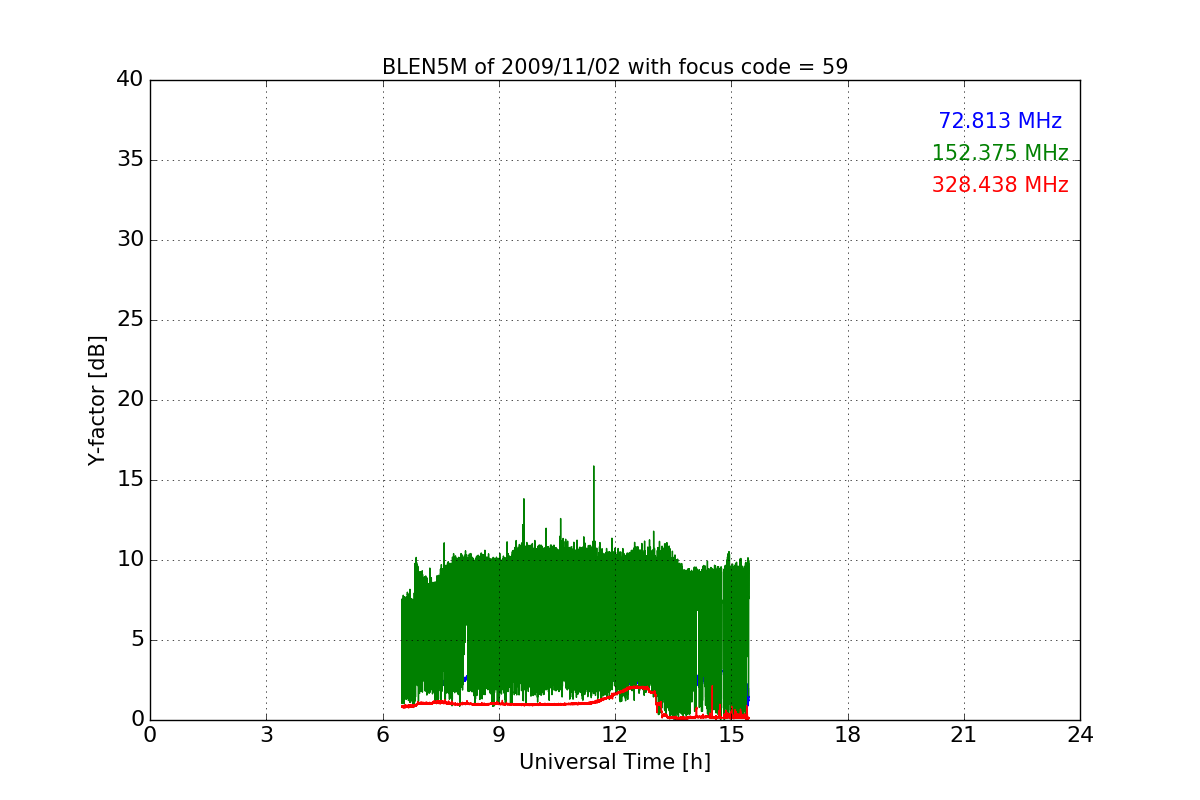Click the 'Universal Time [h]' axis label
The height and width of the screenshot is (800, 1200).
click(615, 762)
